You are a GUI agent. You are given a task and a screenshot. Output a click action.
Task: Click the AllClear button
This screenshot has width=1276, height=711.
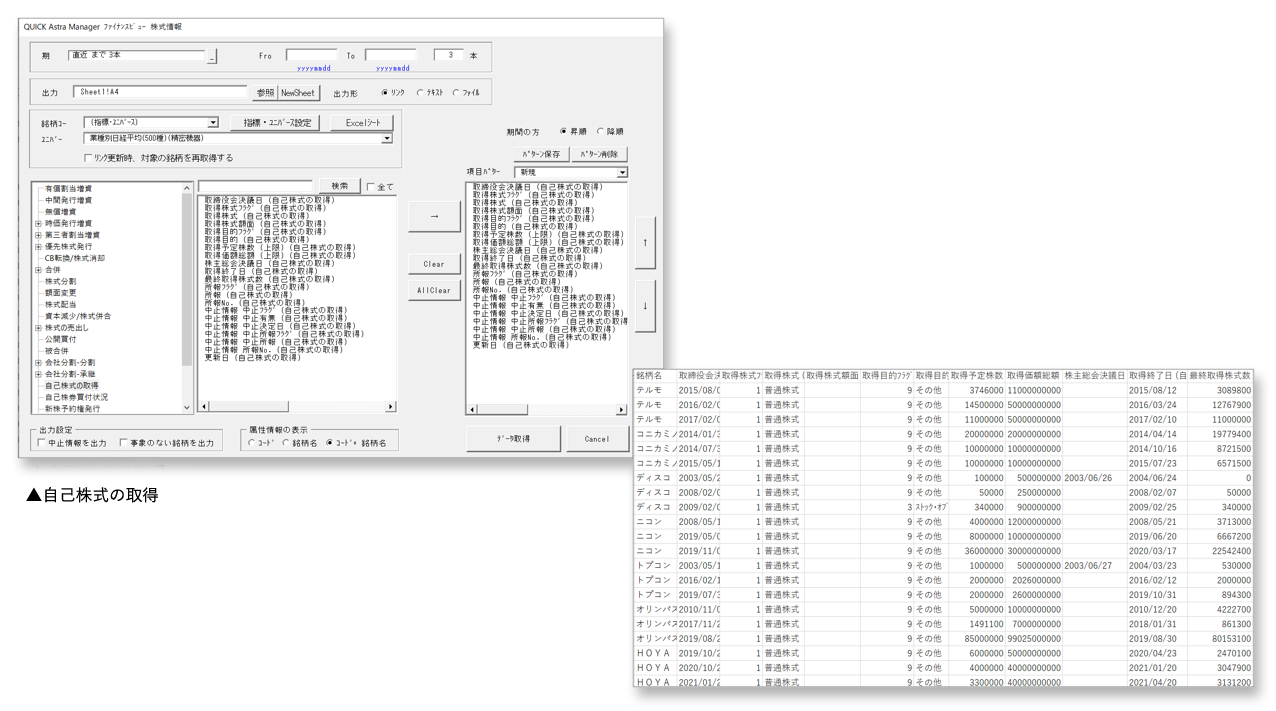point(434,291)
